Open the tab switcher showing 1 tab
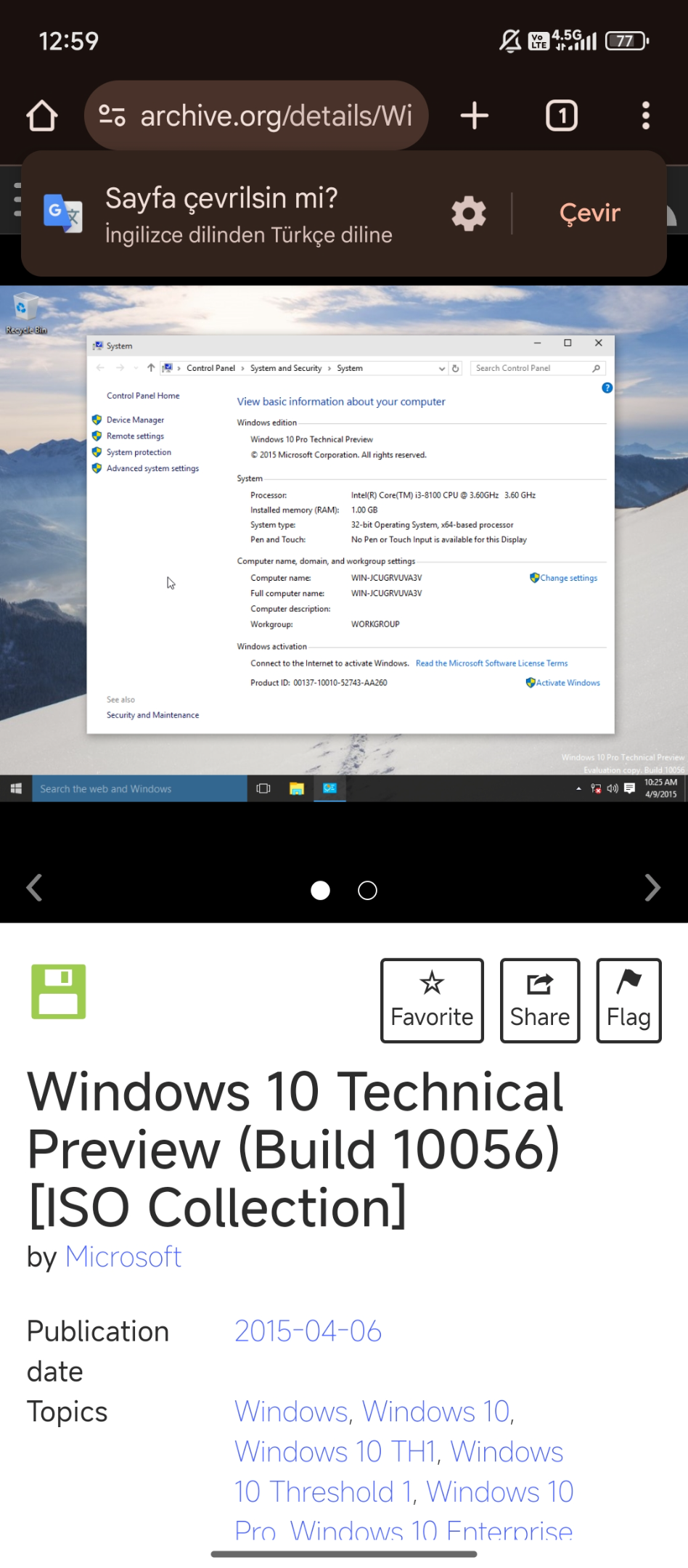 pos(562,115)
